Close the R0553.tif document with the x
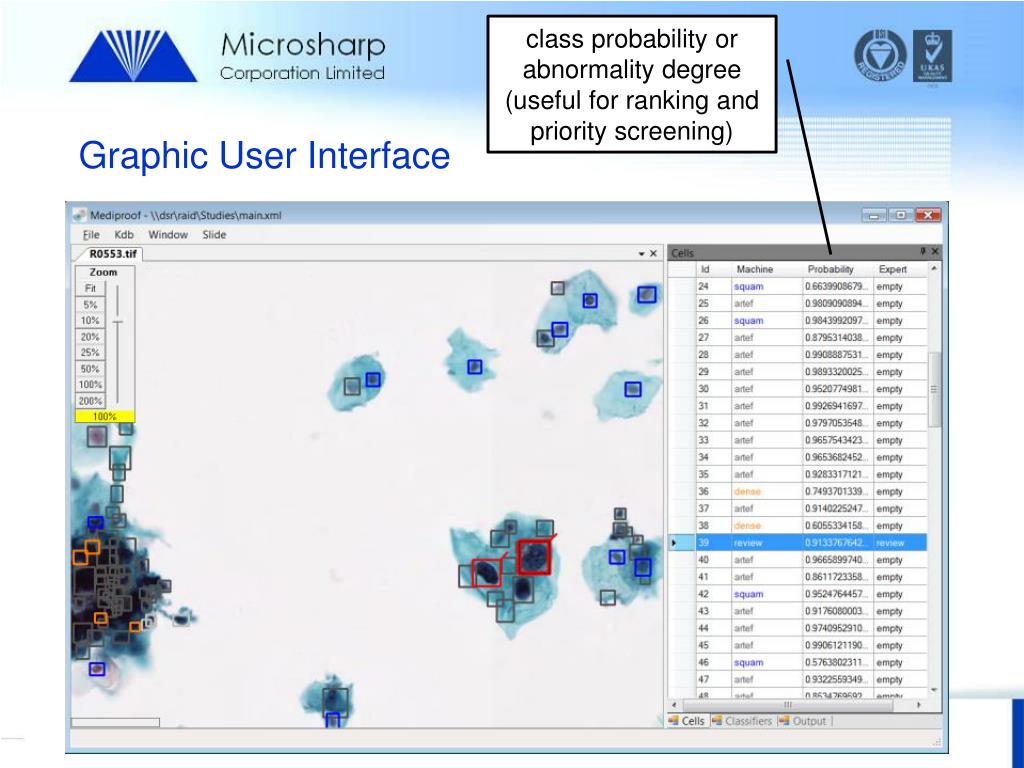 click(x=653, y=253)
